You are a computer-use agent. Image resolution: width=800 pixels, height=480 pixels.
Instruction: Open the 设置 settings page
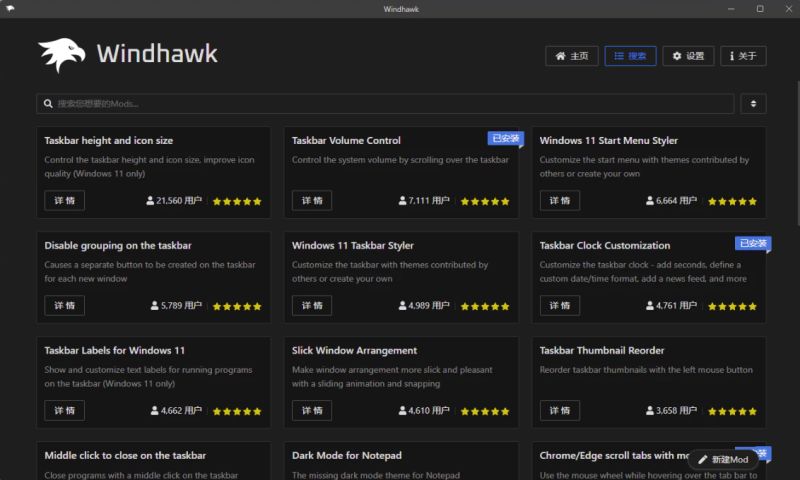688,56
